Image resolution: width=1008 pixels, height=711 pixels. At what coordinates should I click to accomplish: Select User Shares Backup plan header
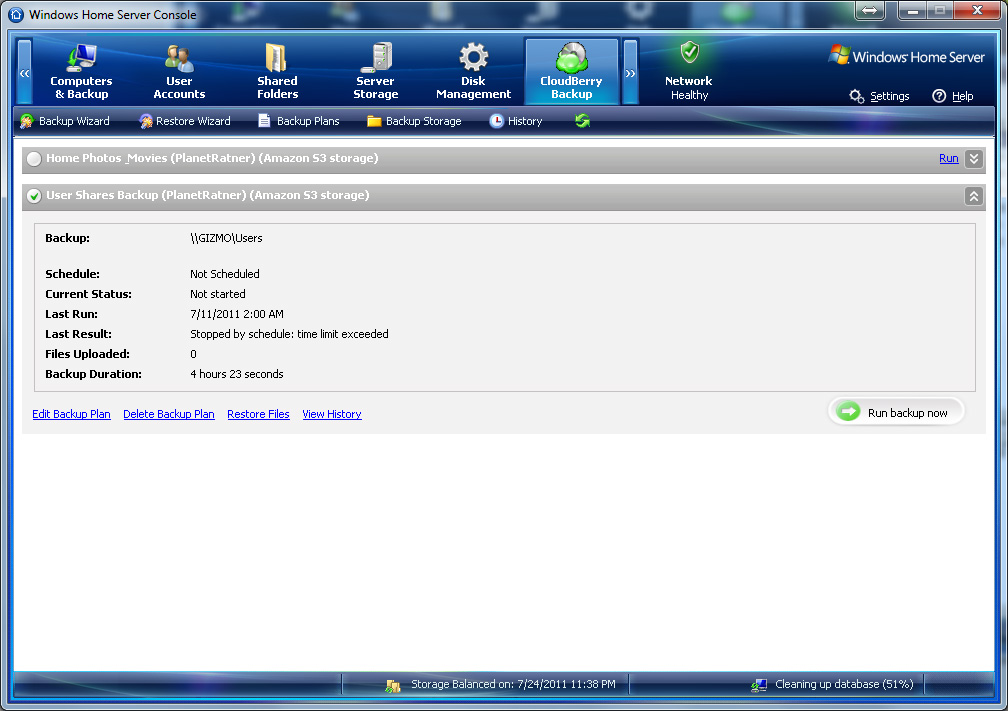point(503,196)
